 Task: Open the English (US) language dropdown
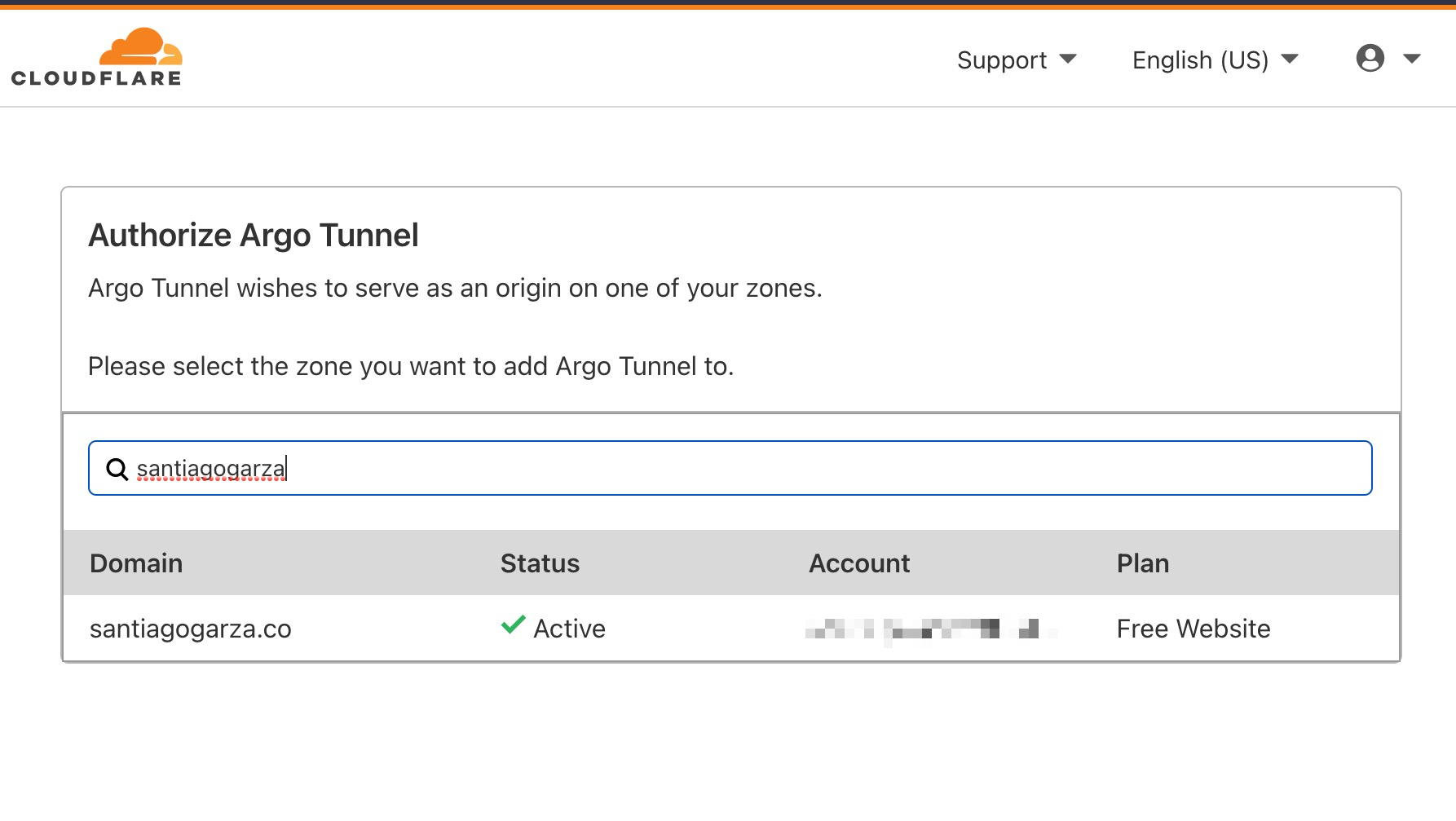pyautogui.click(x=1215, y=60)
